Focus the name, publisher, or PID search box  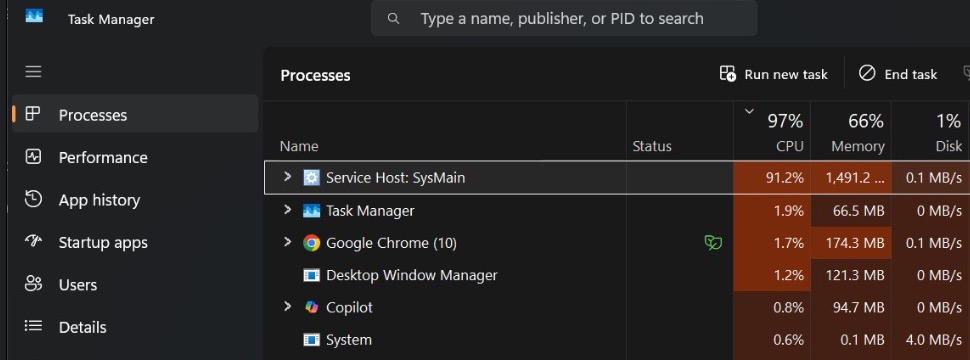(564, 19)
